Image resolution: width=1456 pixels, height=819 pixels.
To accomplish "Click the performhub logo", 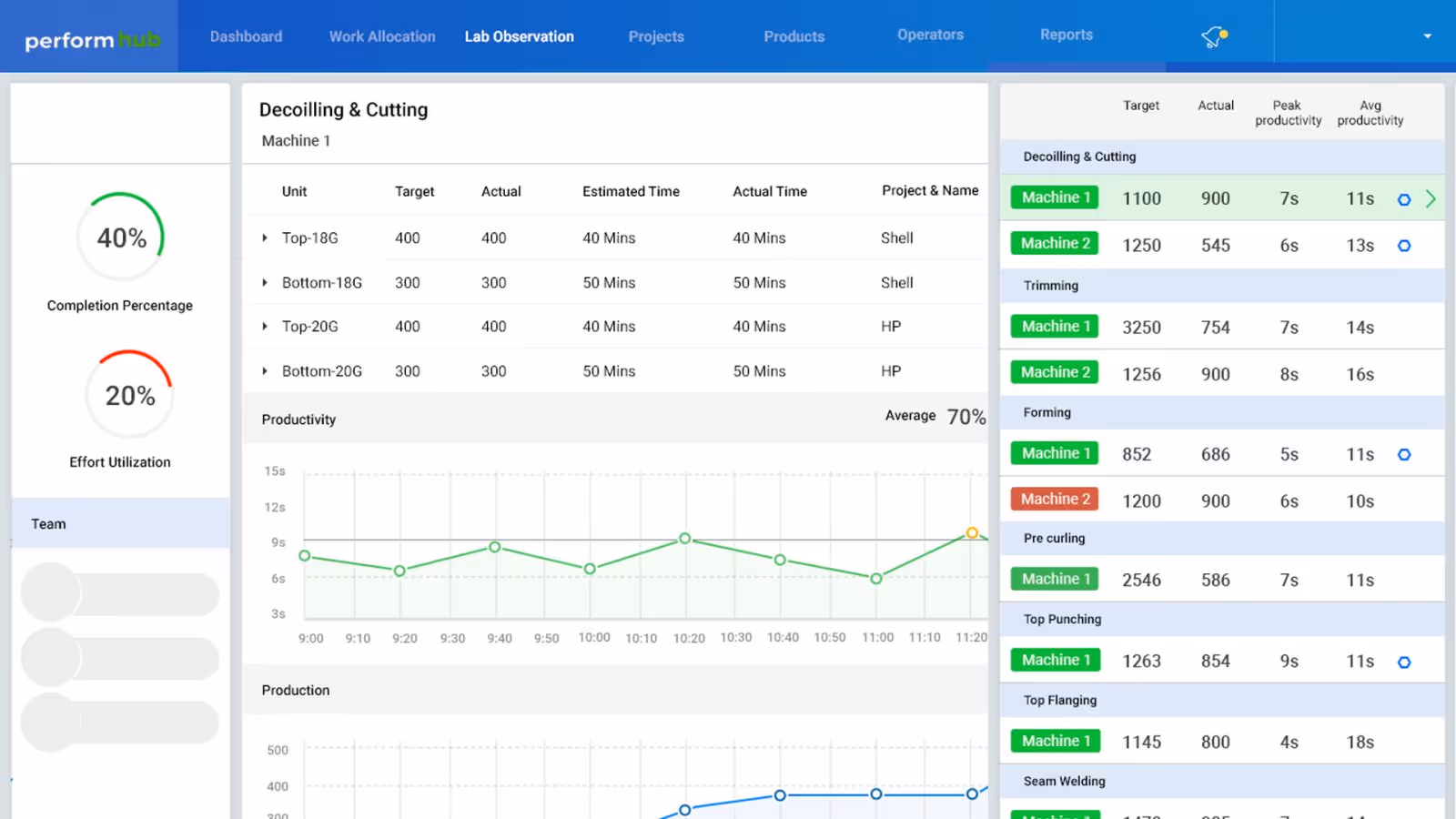I will pos(93,40).
